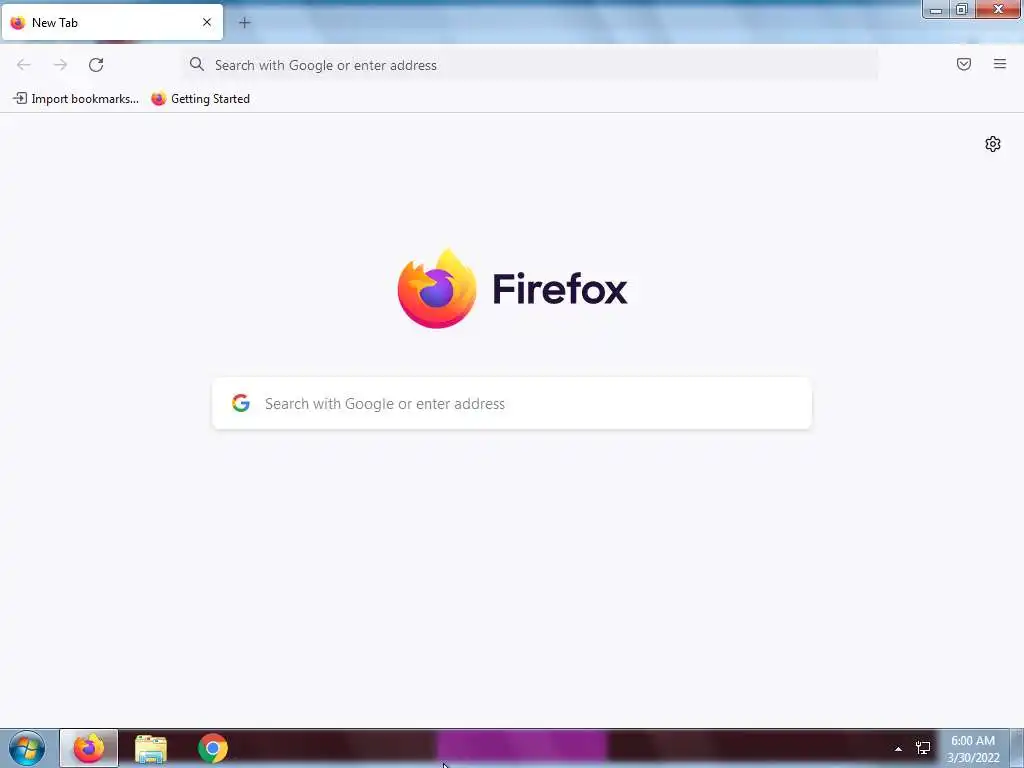Open File Explorer from taskbar
Viewport: 1024px width, 768px height.
pyautogui.click(x=151, y=748)
